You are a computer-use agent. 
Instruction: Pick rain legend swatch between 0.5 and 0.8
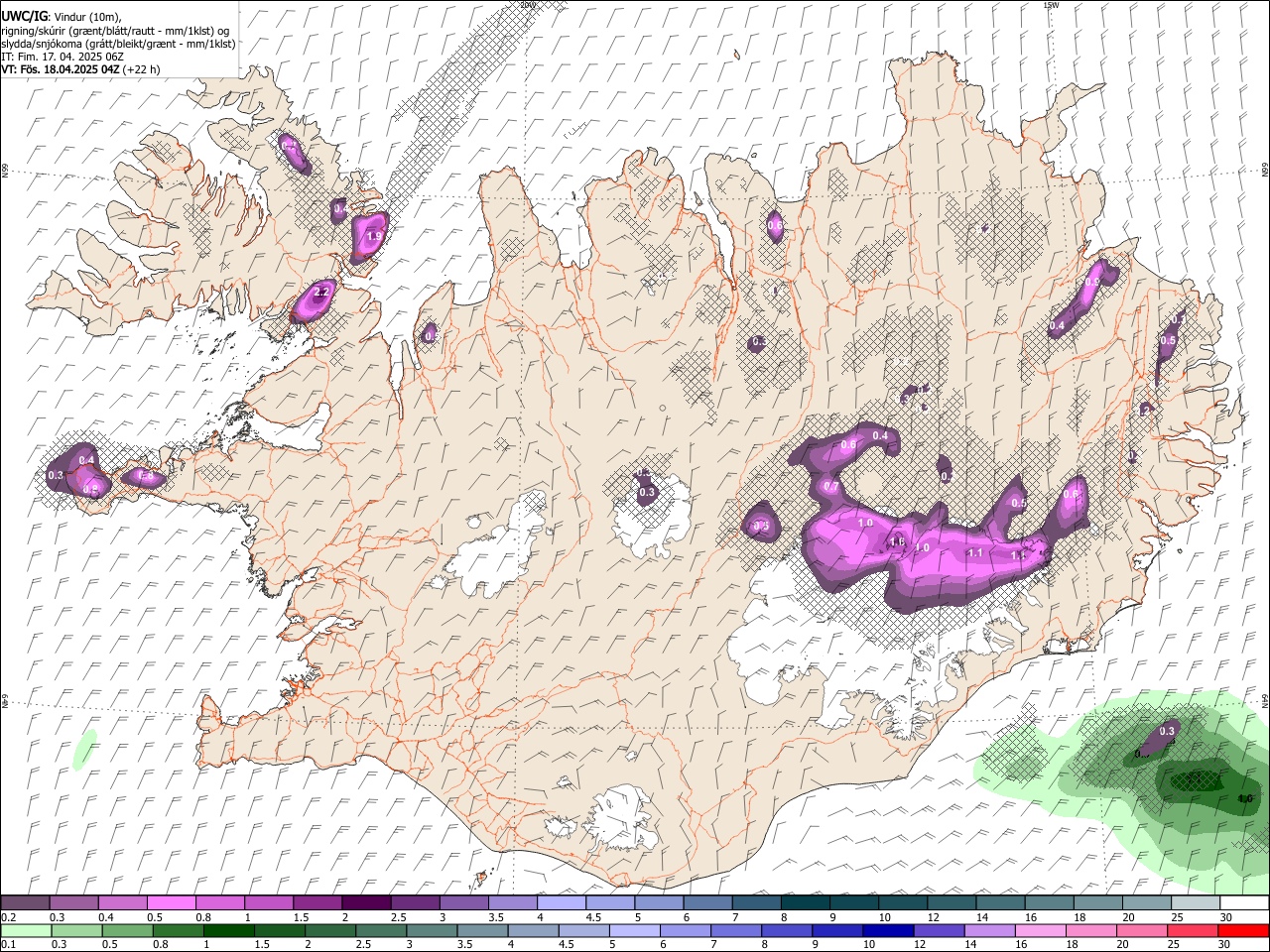(127, 931)
